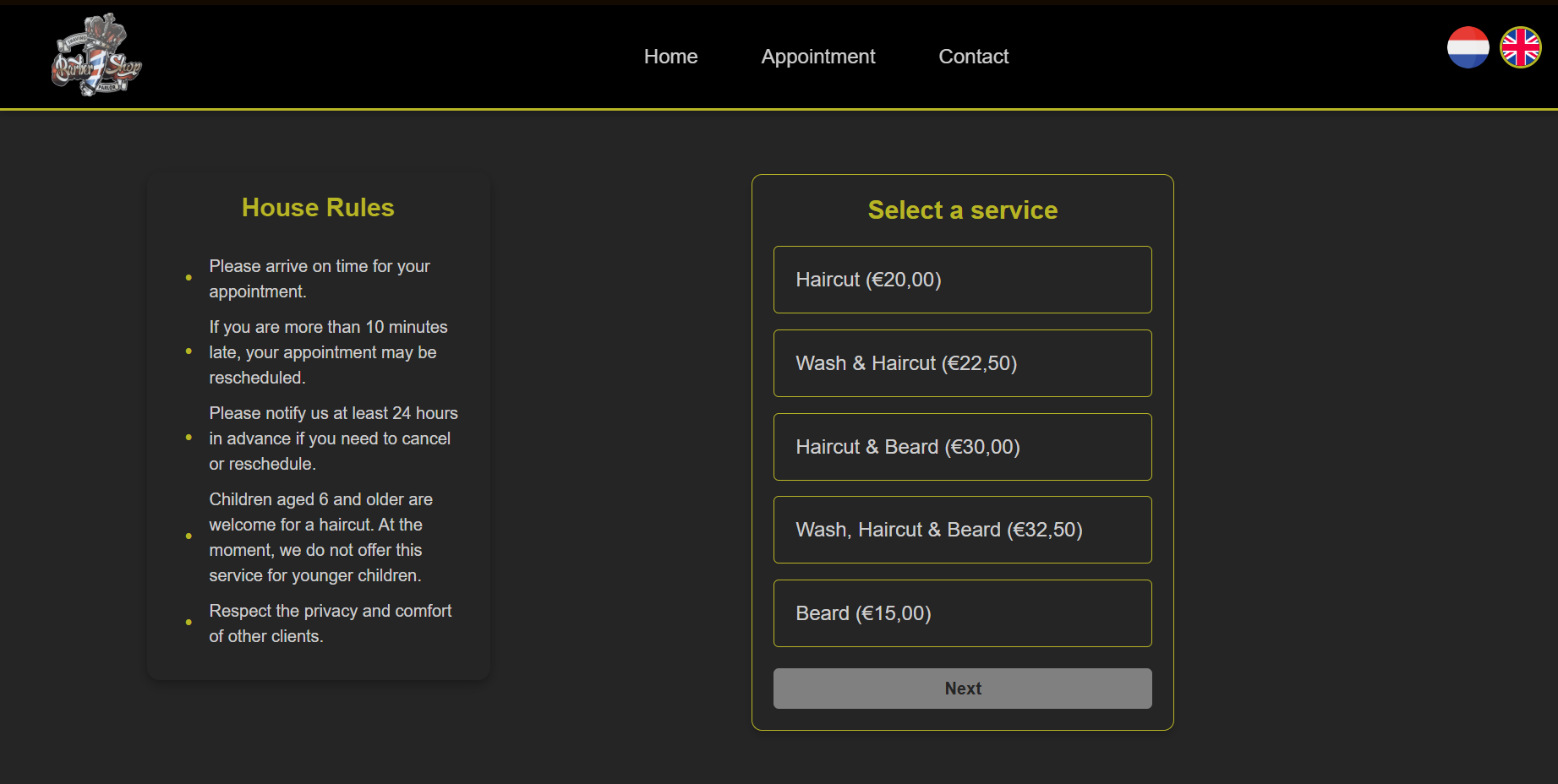1558x784 pixels.
Task: Open the Contact page
Action: pos(973,56)
